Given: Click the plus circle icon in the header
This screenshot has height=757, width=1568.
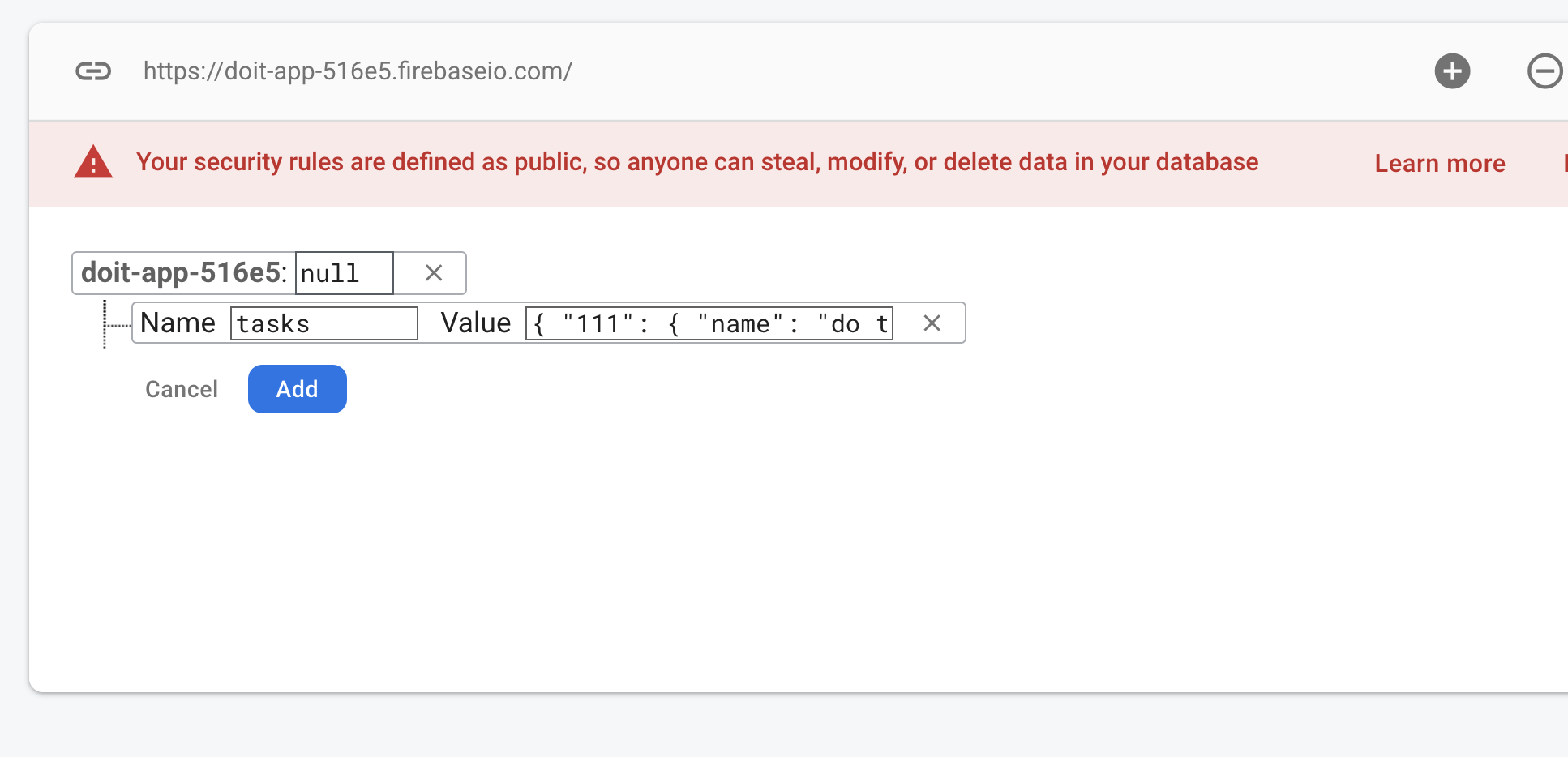Looking at the screenshot, I should point(1452,71).
